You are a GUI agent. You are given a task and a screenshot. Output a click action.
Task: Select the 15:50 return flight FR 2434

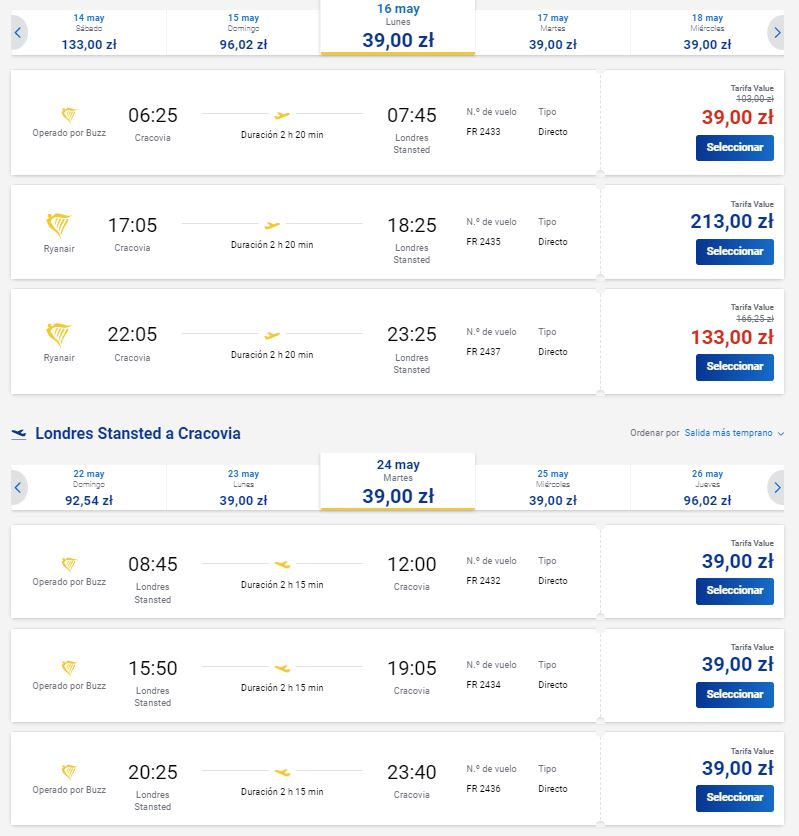[735, 695]
